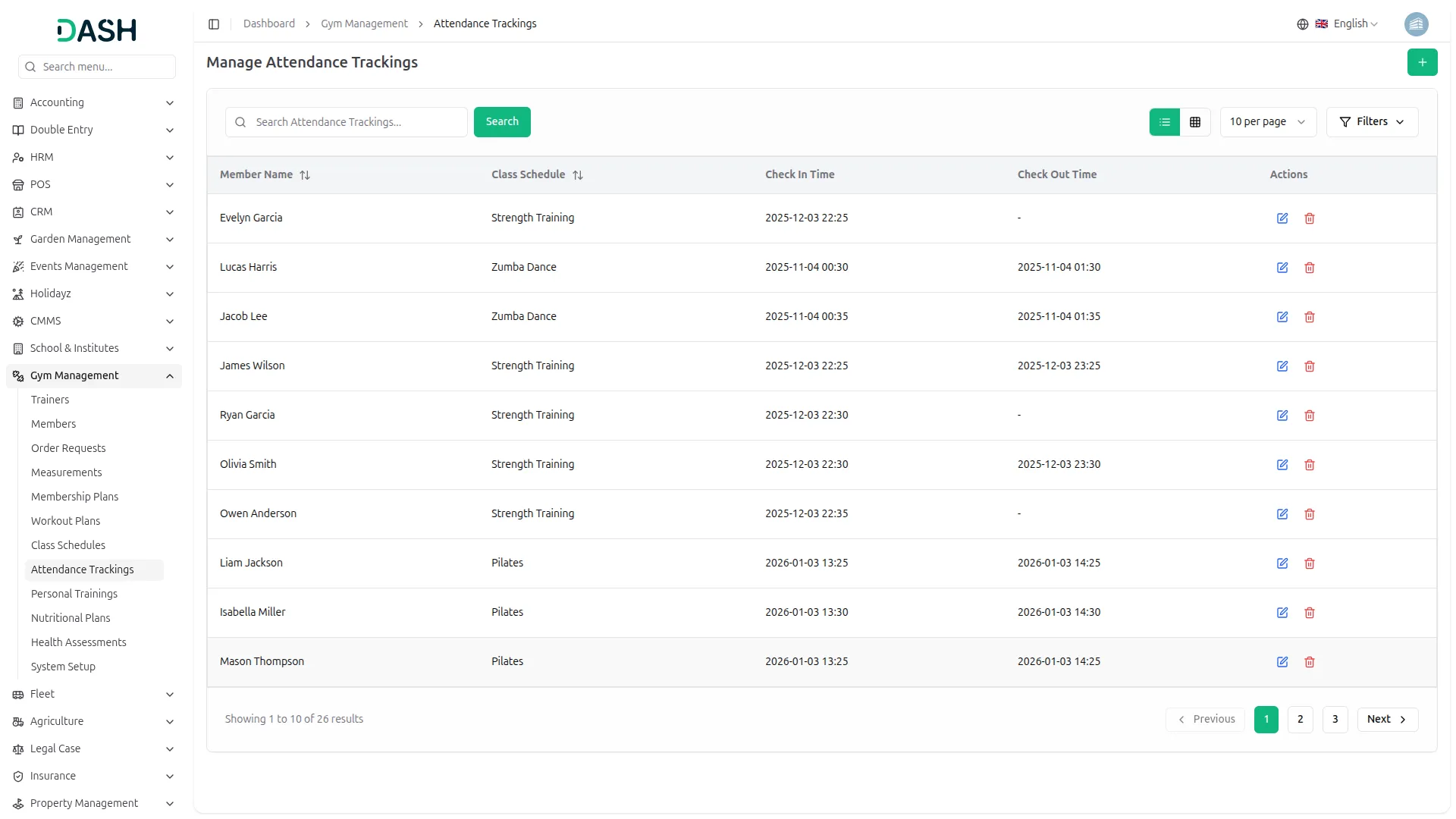Delete Mason Thompson's attendance record

(x=1309, y=662)
